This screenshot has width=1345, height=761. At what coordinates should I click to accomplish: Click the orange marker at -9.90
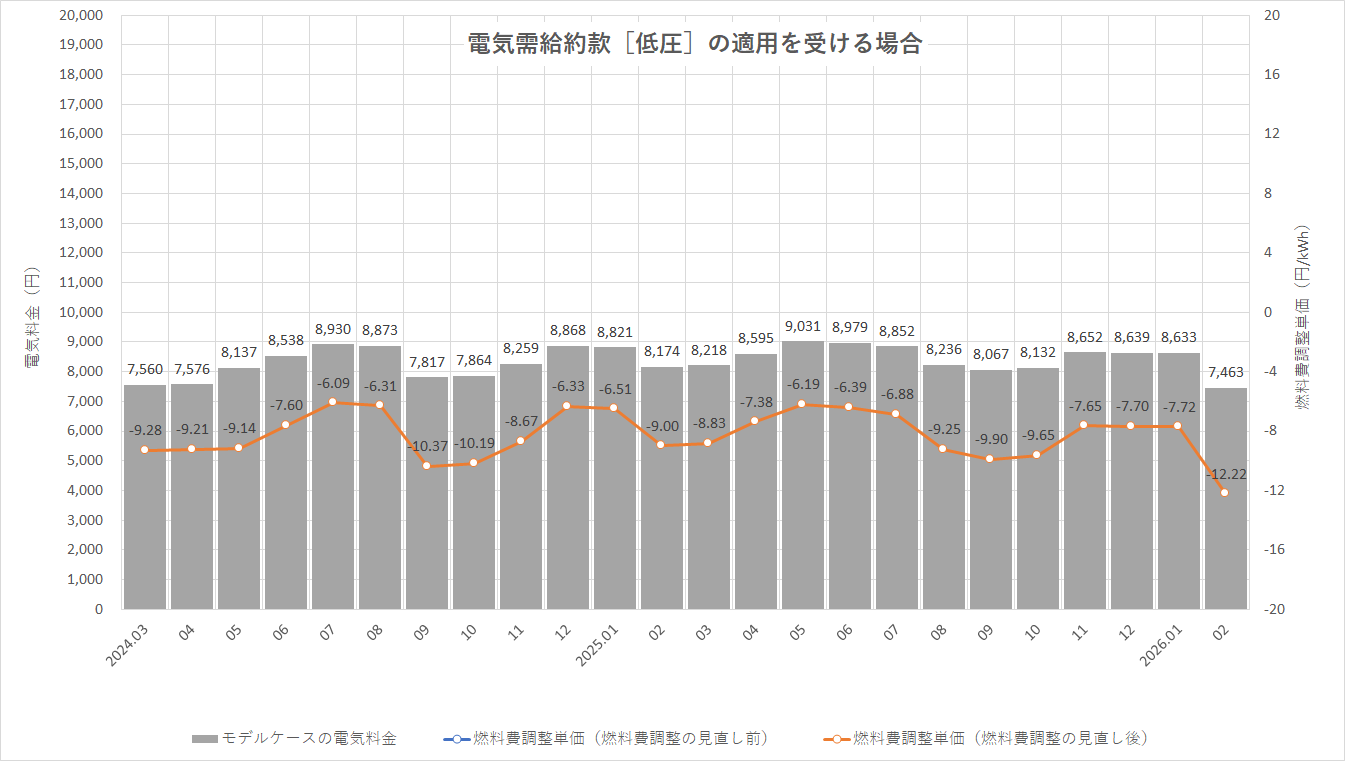pyautogui.click(x=989, y=459)
